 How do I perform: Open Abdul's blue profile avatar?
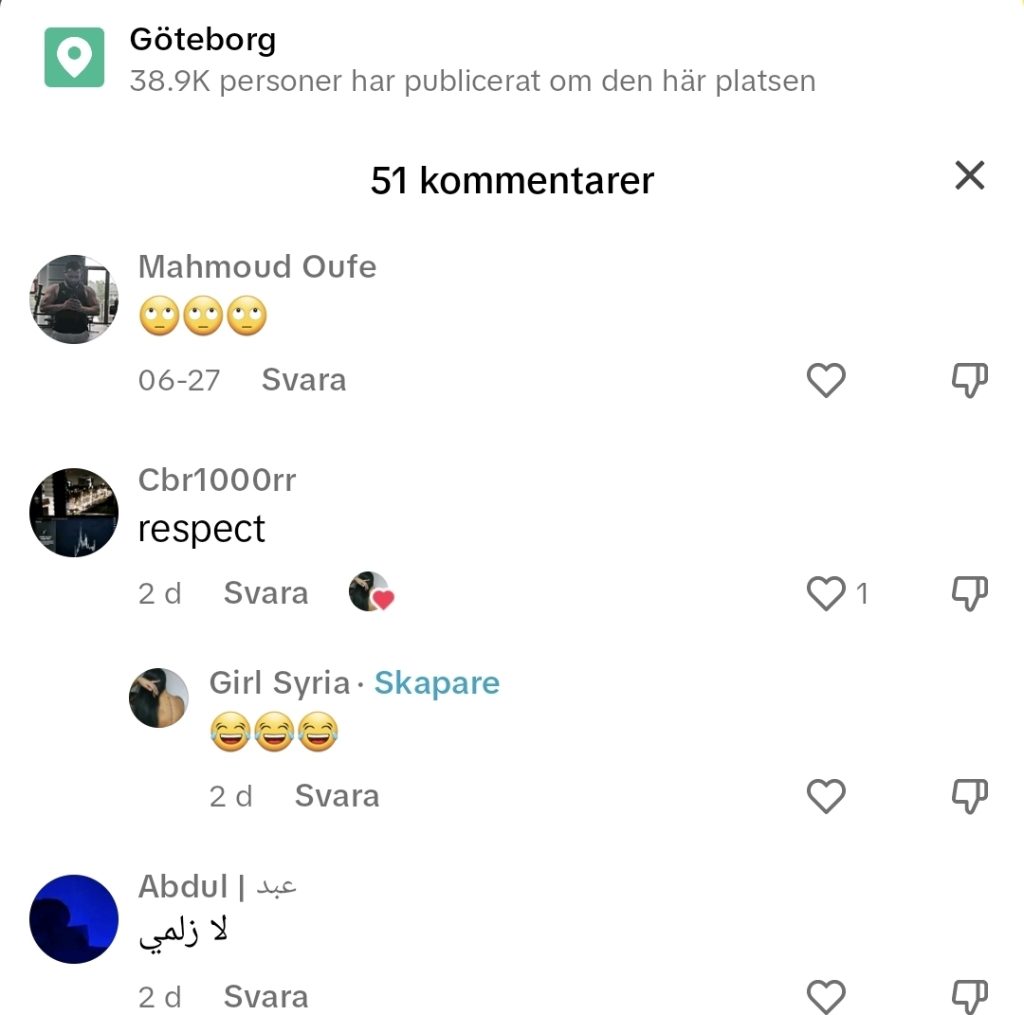(74, 919)
